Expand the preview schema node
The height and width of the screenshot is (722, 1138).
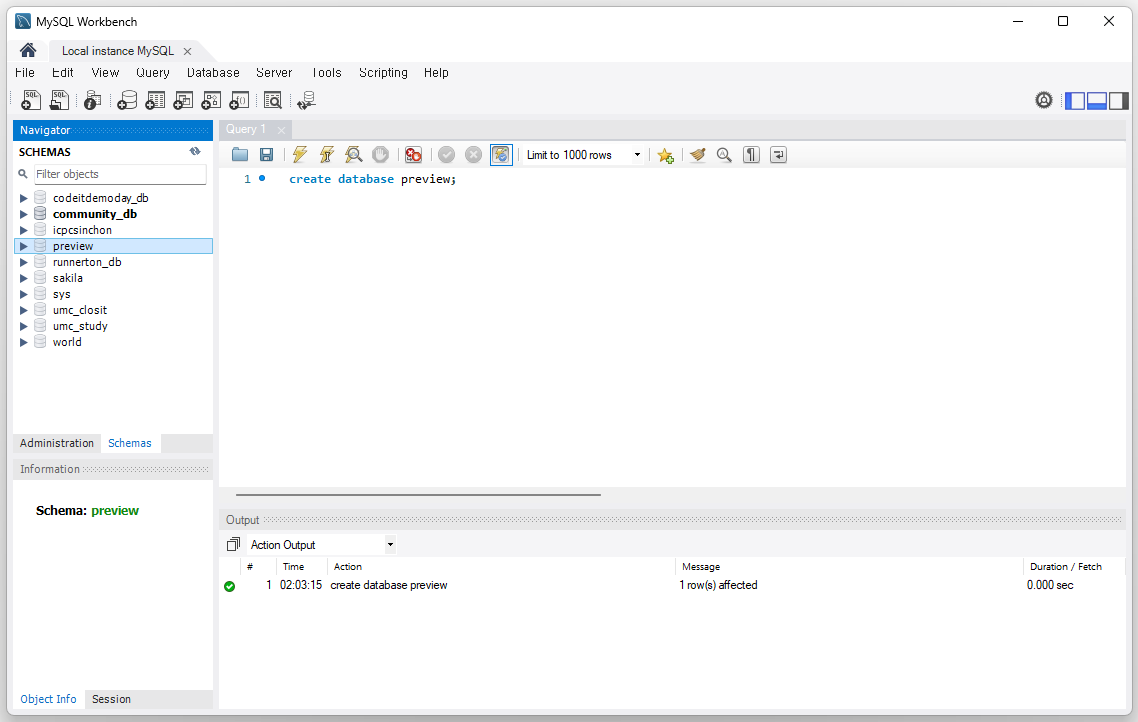tap(23, 246)
